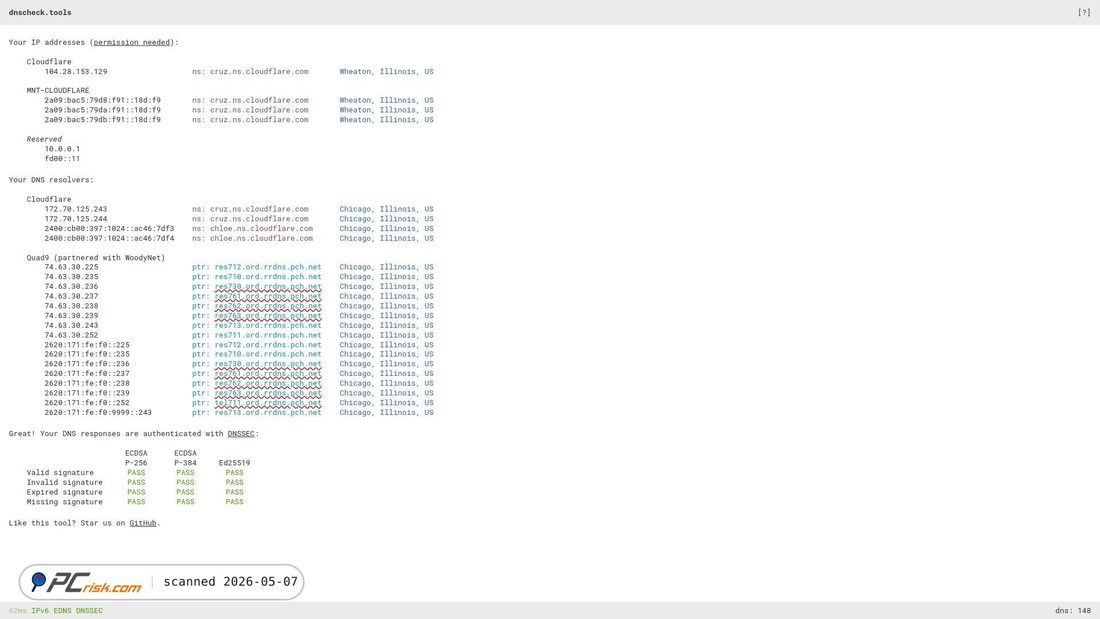Select Quad9 resolver 74.63.30.238
1100x619 pixels.
click(x=72, y=307)
